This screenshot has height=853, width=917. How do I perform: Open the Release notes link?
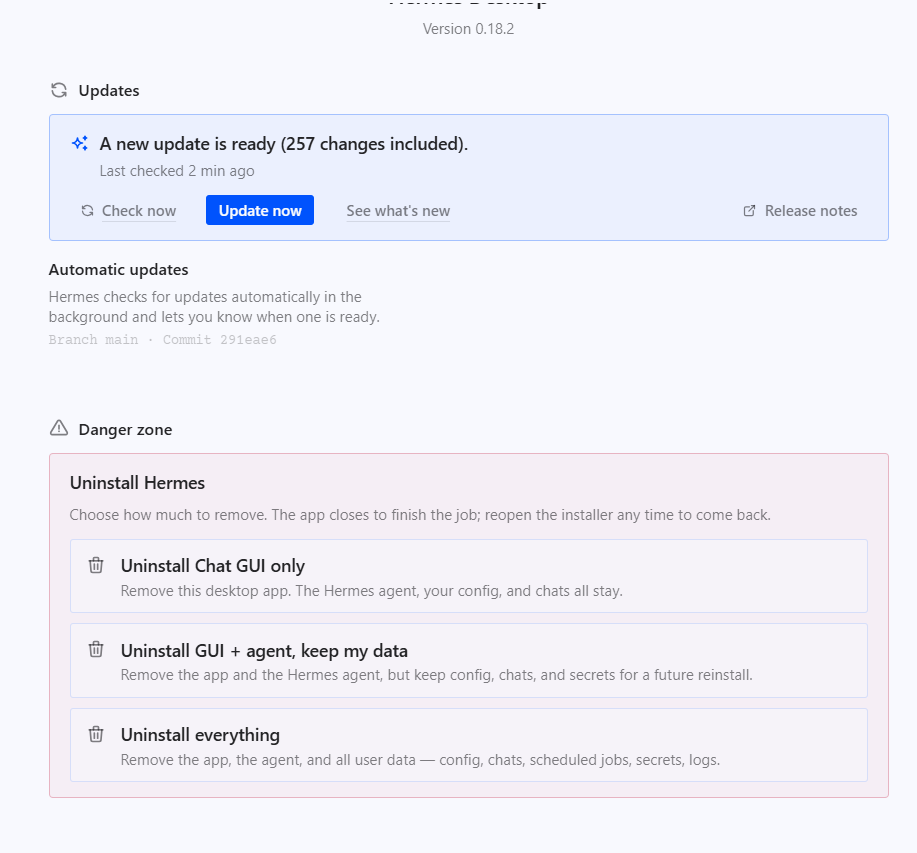coord(811,210)
